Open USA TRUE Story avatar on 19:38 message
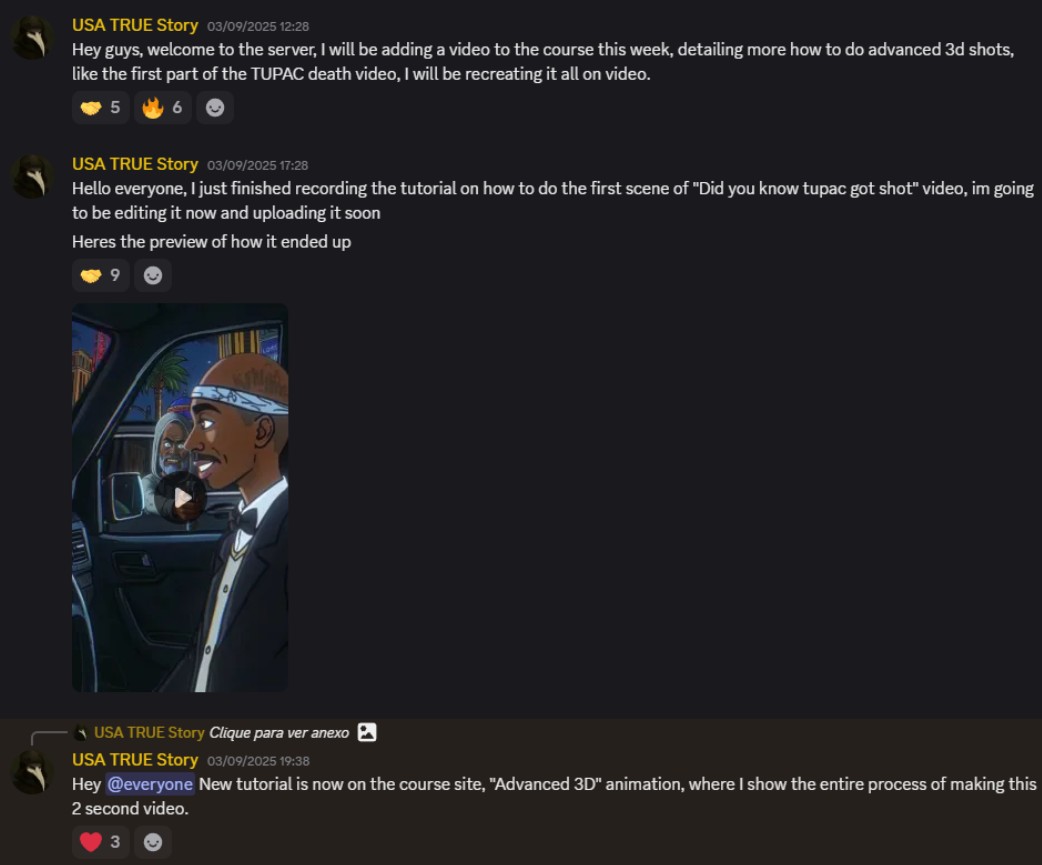The image size is (1042, 865). 32,772
